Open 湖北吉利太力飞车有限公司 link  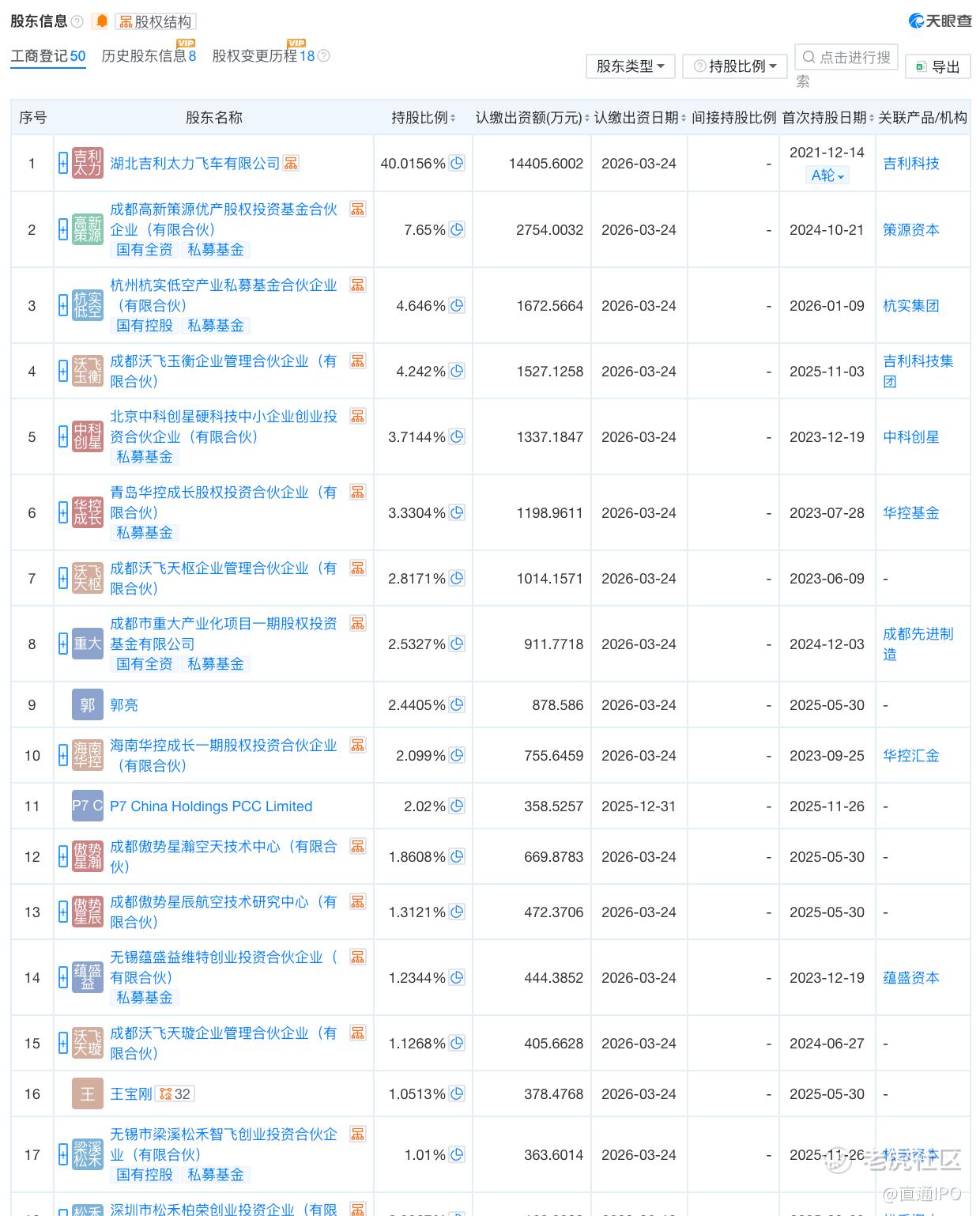(195, 164)
